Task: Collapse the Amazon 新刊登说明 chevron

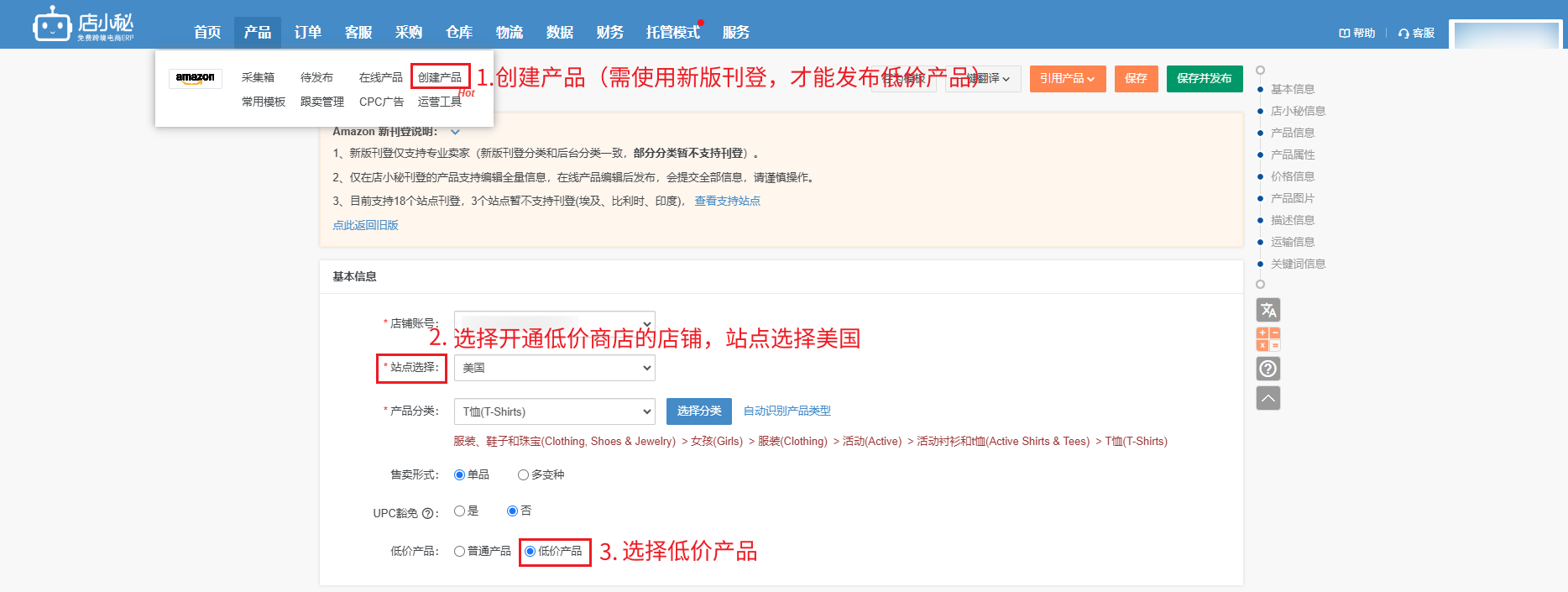Action: [x=455, y=132]
